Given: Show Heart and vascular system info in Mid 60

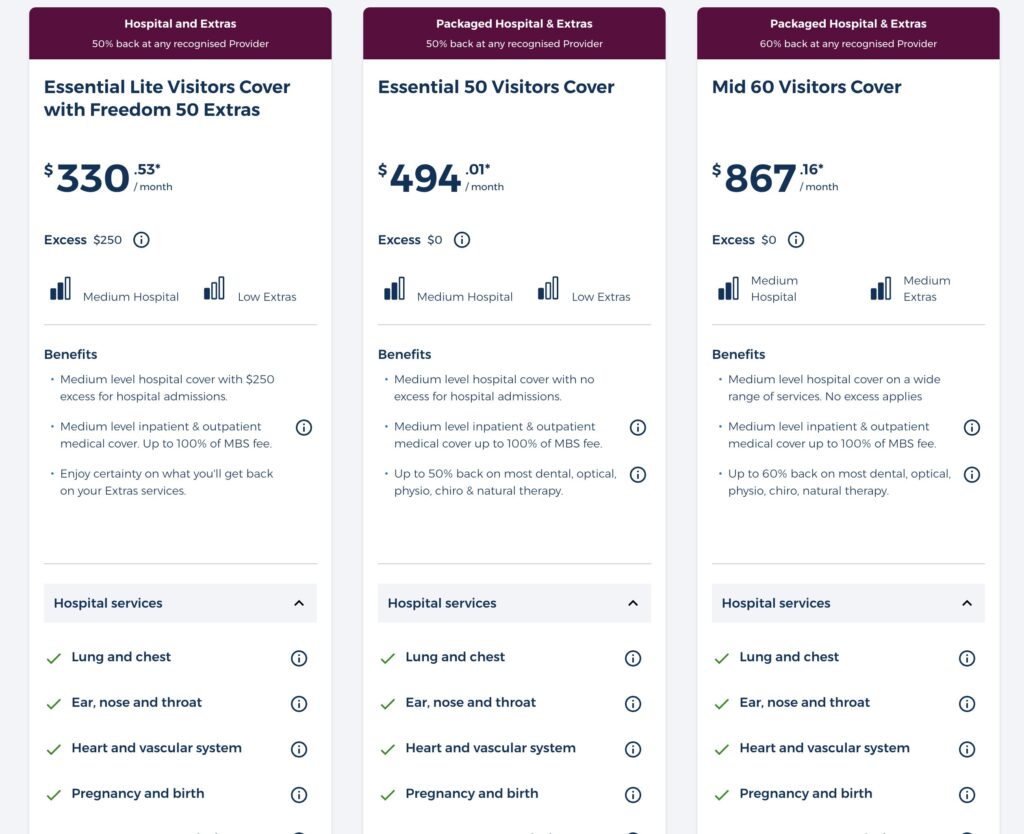Looking at the screenshot, I should (966, 749).
